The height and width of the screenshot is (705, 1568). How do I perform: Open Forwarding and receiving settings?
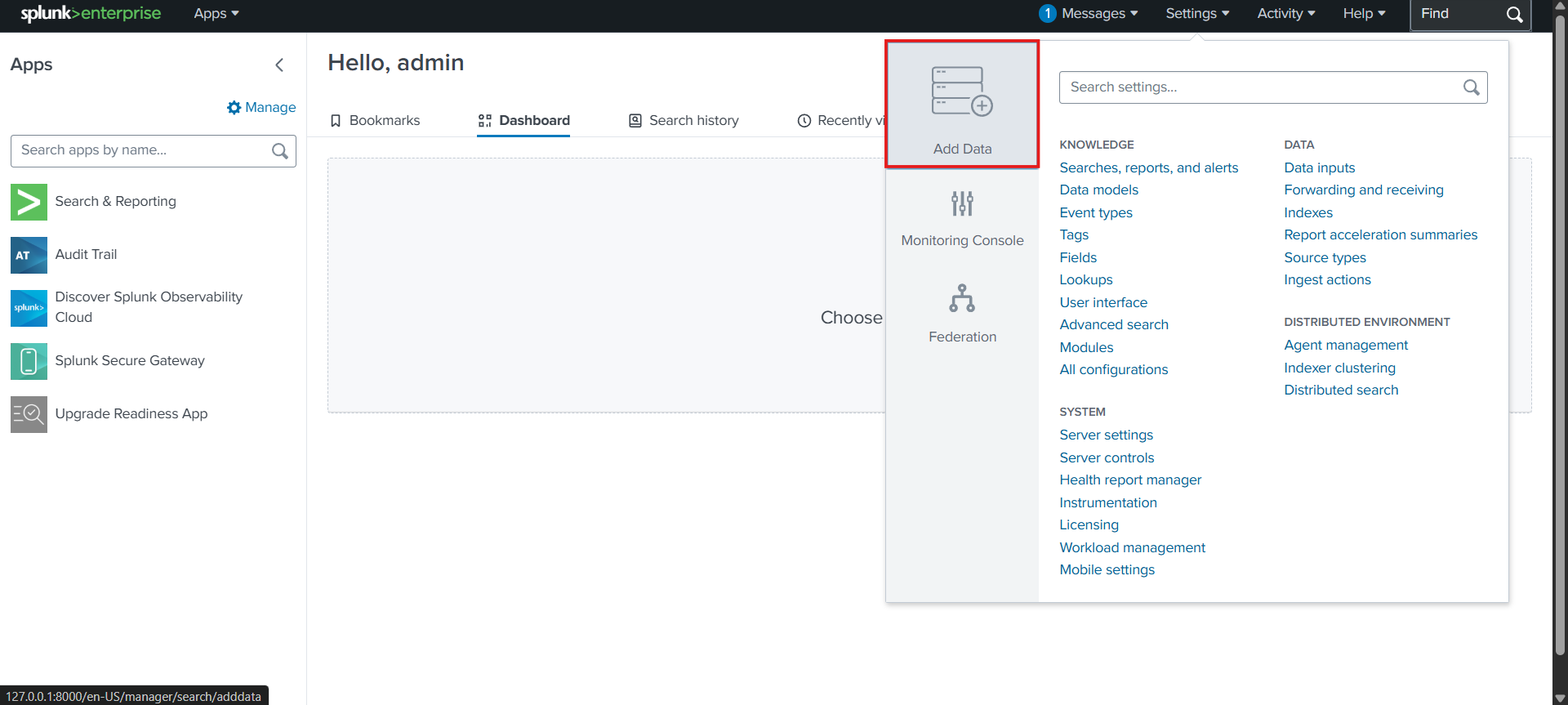pos(1364,190)
